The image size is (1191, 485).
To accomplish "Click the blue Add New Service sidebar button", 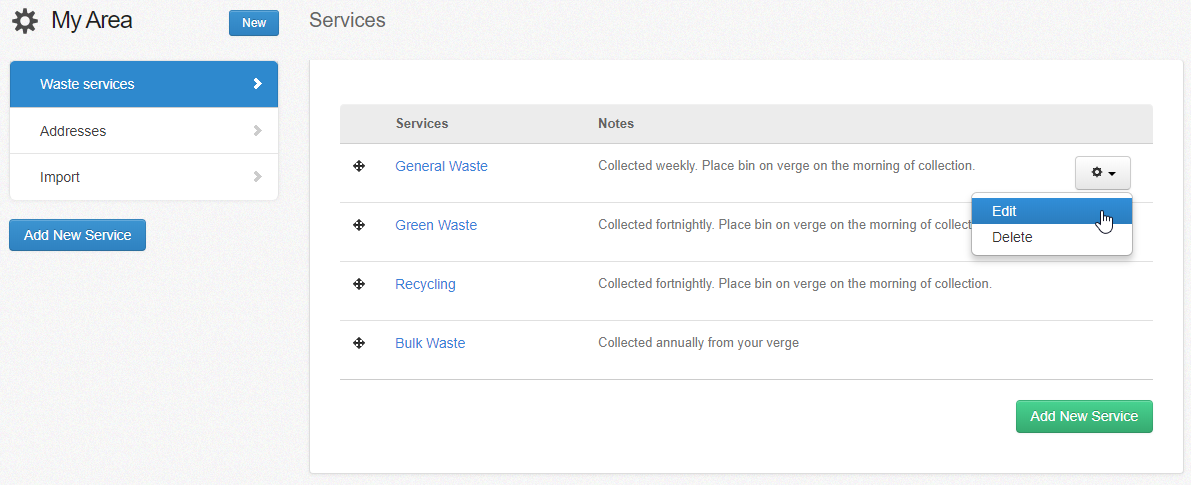I will pyautogui.click(x=77, y=235).
